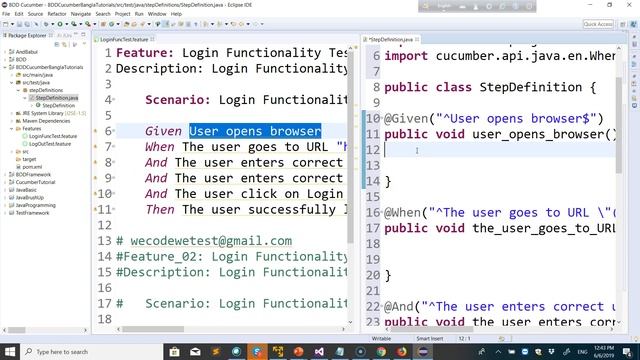Select the target folder
The height and width of the screenshot is (360, 640).
(29, 159)
